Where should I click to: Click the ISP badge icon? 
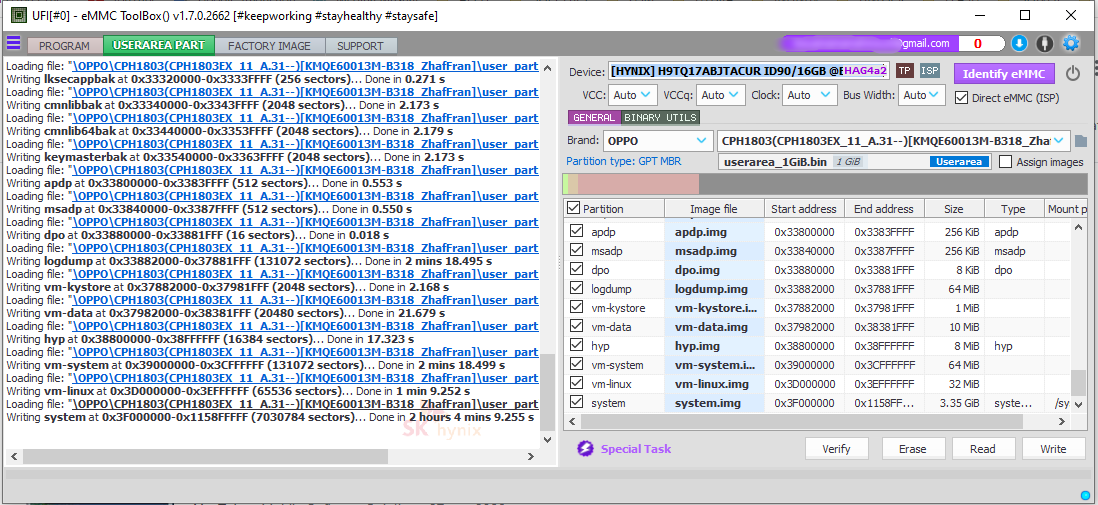(x=929, y=71)
